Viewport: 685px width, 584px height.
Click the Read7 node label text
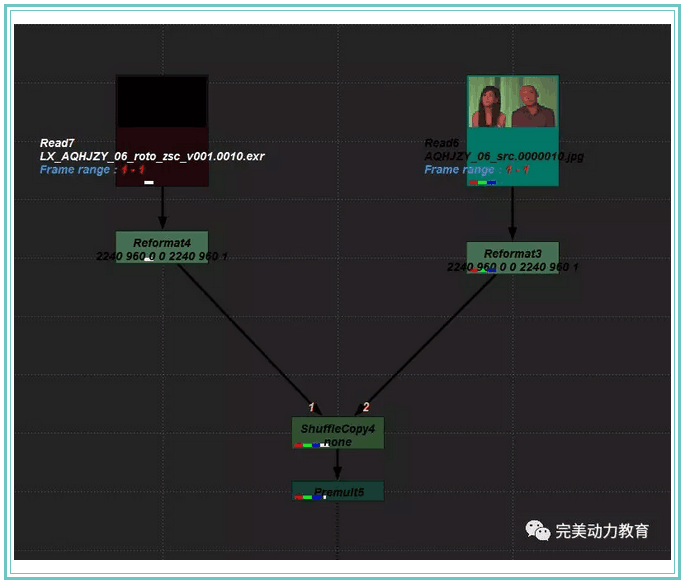(57, 143)
